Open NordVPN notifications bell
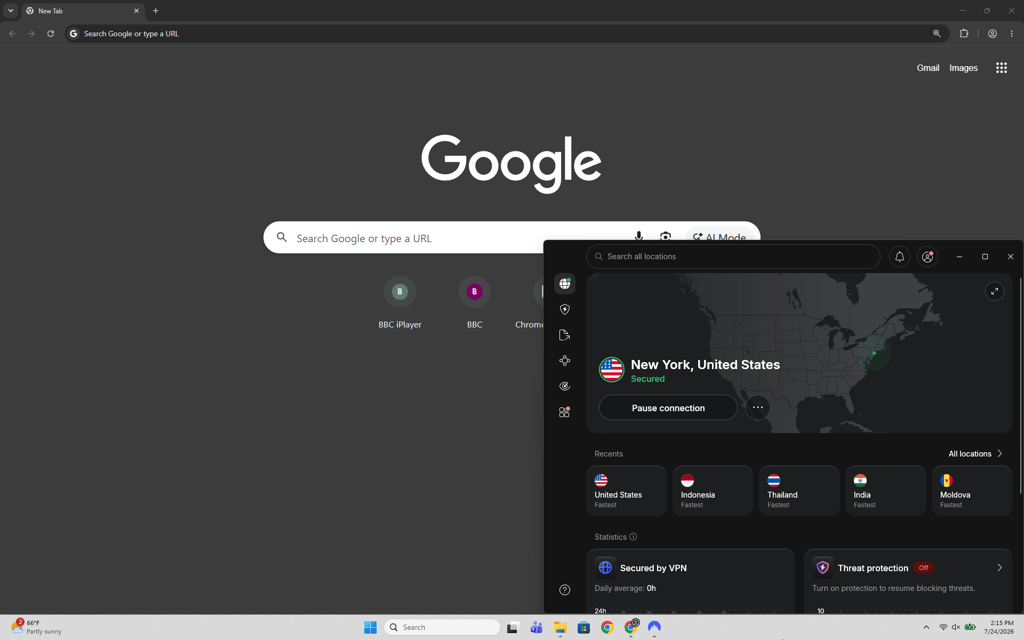Viewport: 1024px width, 640px height. coord(899,257)
